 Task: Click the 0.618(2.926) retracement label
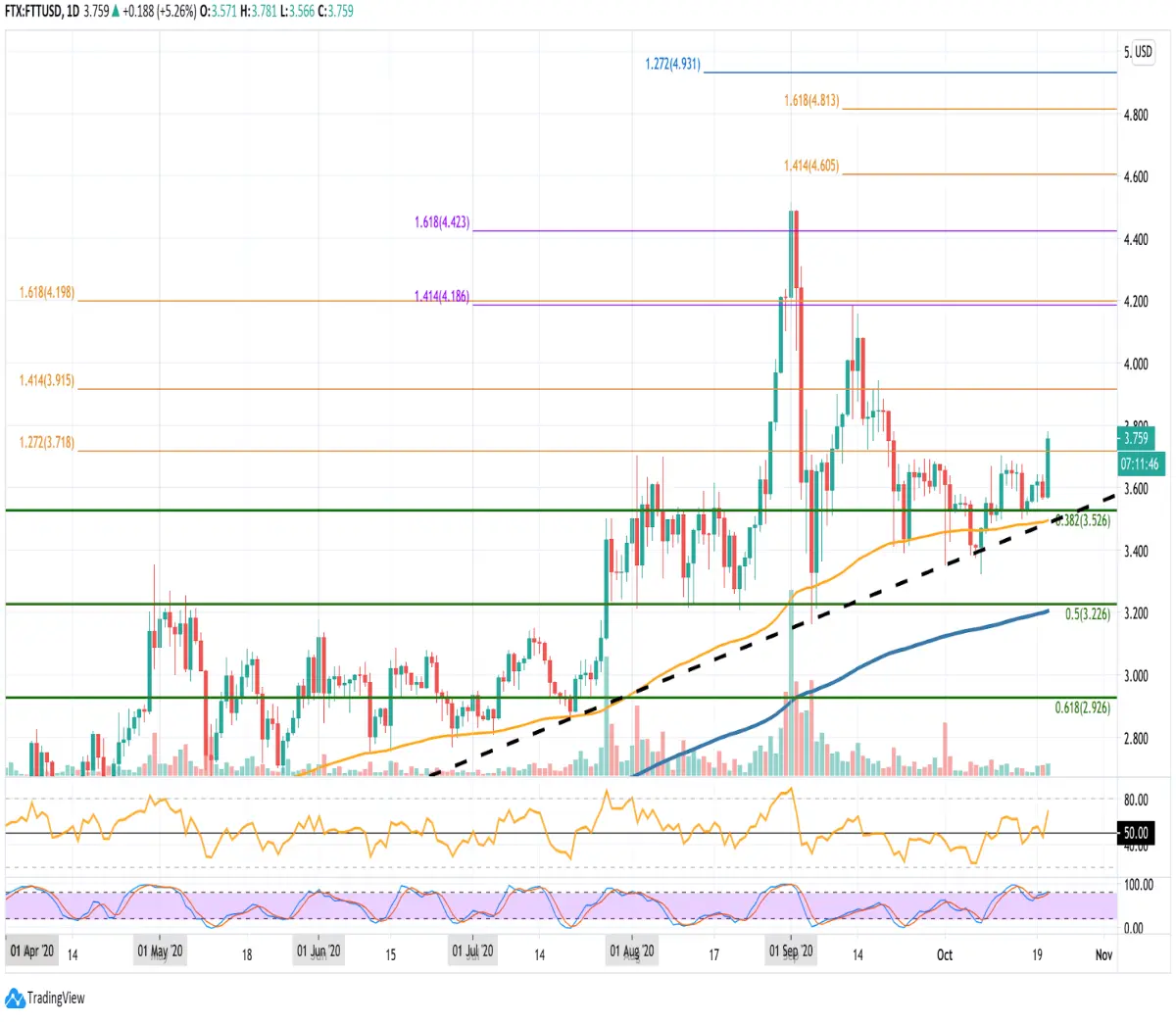pyautogui.click(x=1083, y=707)
